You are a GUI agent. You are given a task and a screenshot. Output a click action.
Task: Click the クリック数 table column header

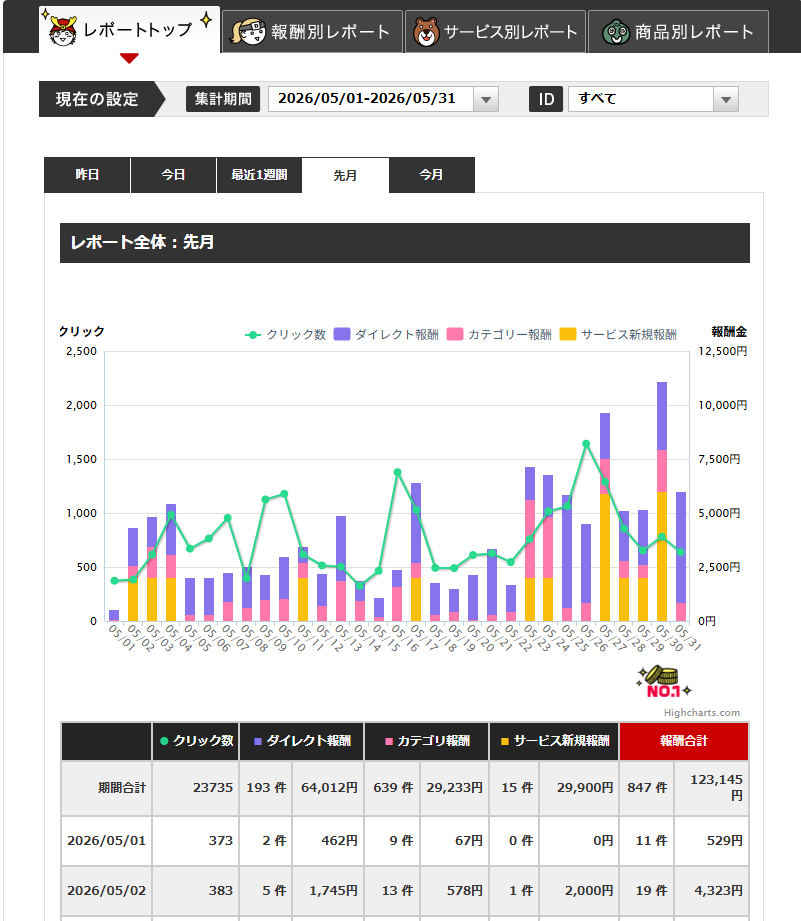(x=196, y=741)
